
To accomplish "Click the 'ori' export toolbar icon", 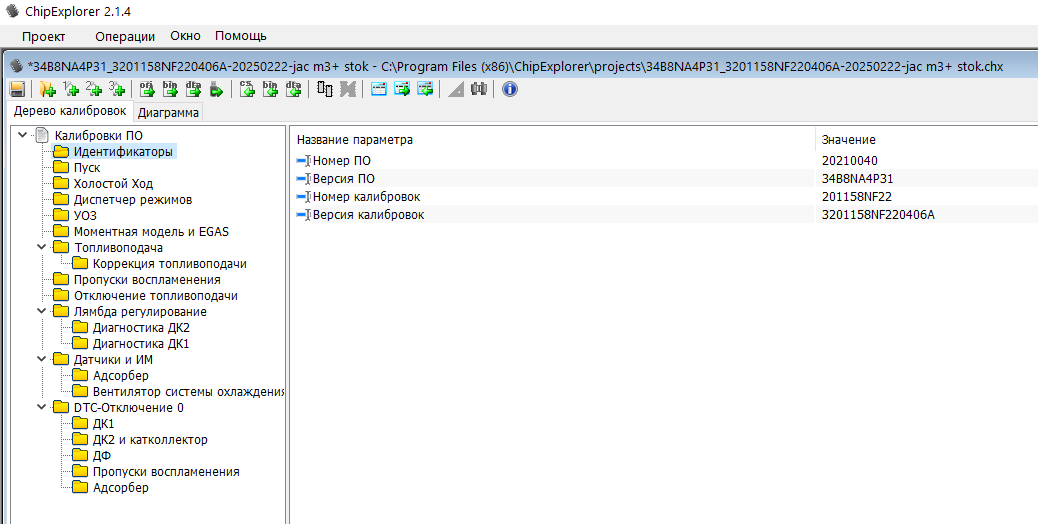I will [x=147, y=89].
